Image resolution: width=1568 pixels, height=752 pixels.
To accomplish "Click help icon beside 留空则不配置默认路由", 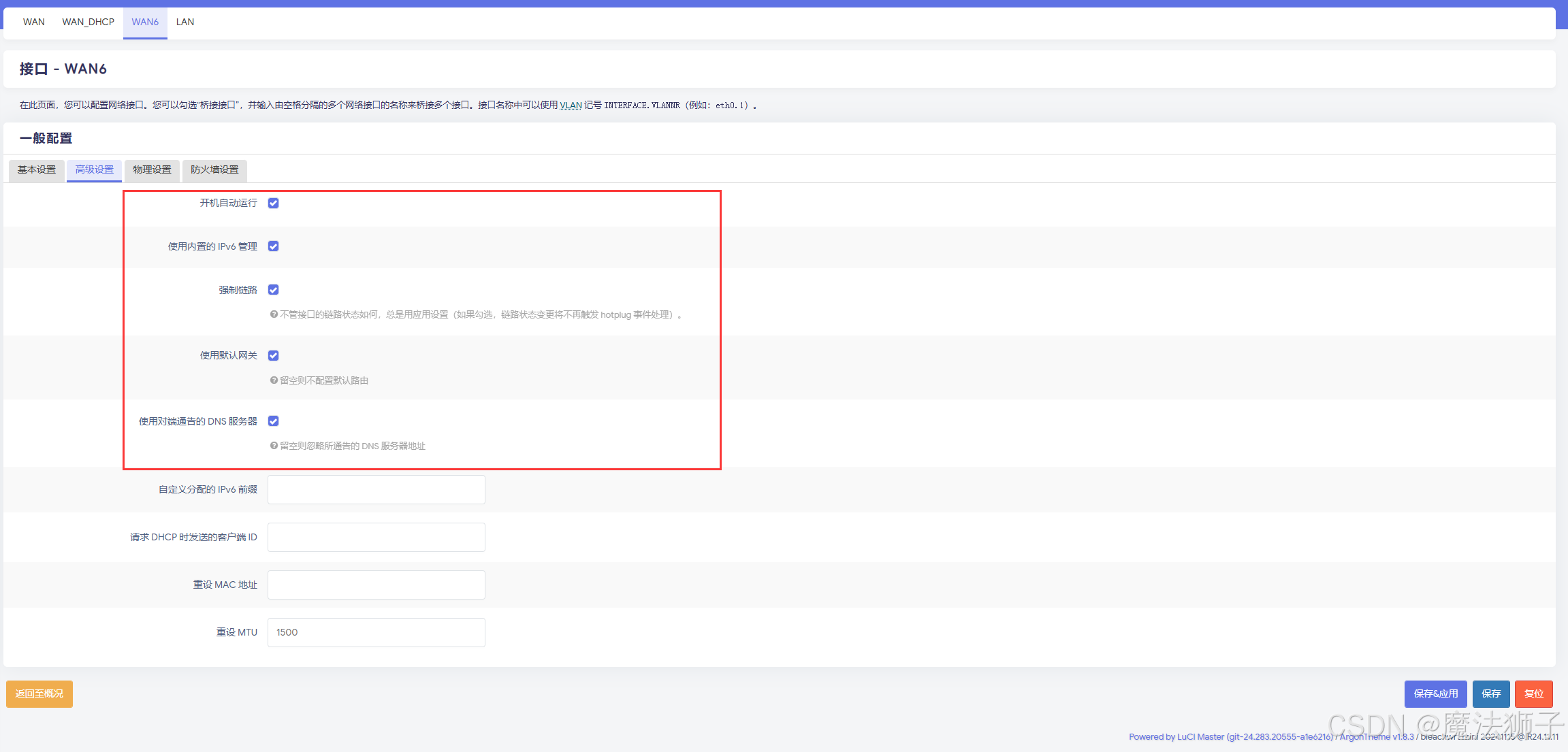I will coord(274,380).
